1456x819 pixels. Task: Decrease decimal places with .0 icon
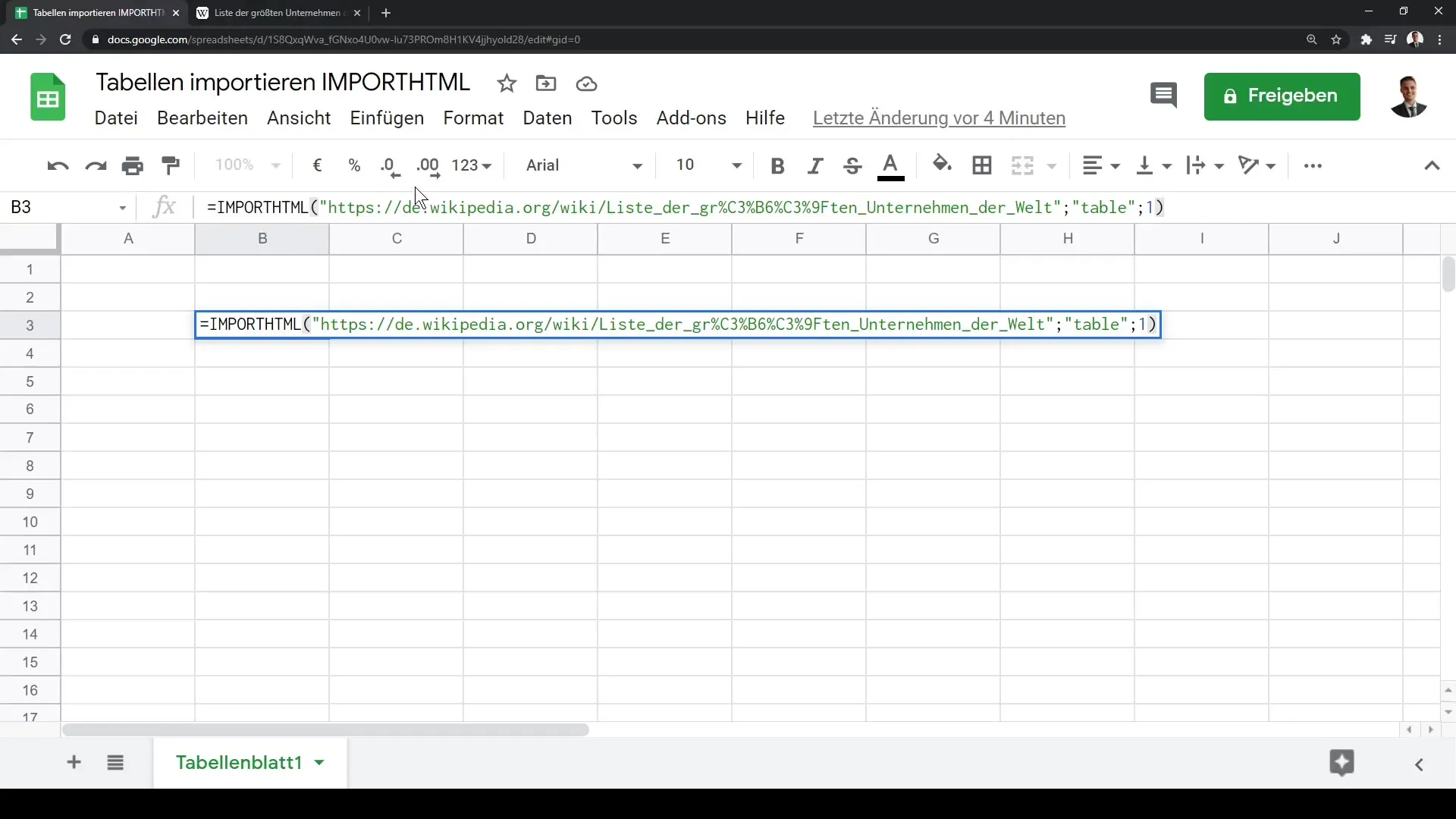click(x=390, y=167)
